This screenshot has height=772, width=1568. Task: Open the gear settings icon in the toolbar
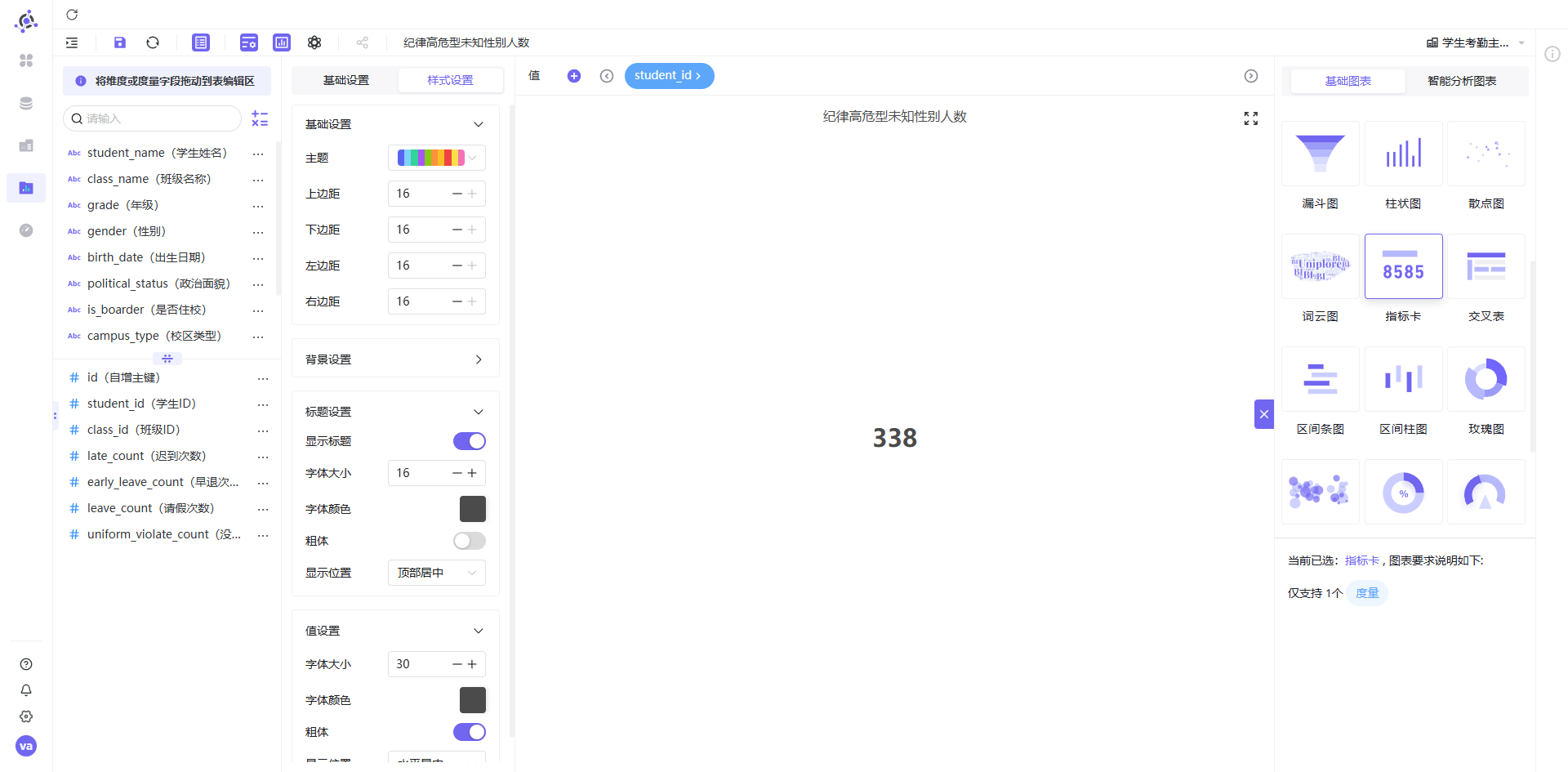point(314,42)
